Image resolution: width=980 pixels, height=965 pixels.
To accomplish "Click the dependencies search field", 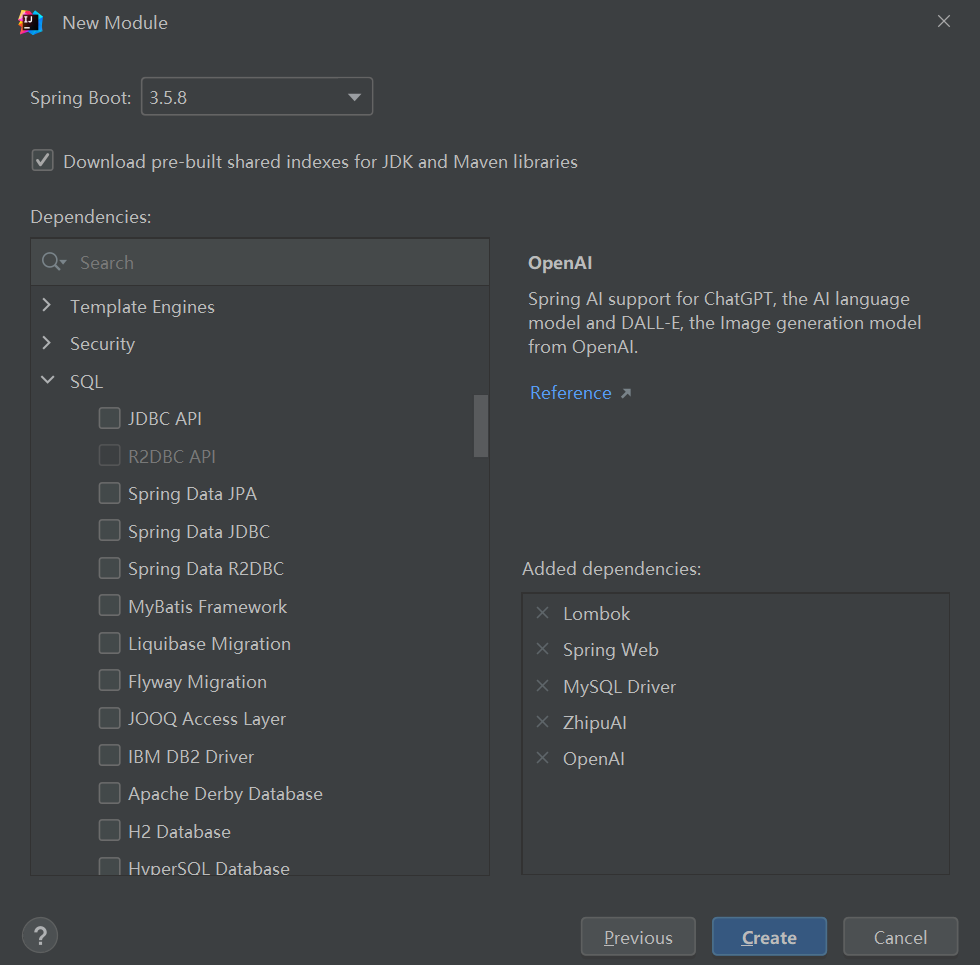I will tap(280, 262).
